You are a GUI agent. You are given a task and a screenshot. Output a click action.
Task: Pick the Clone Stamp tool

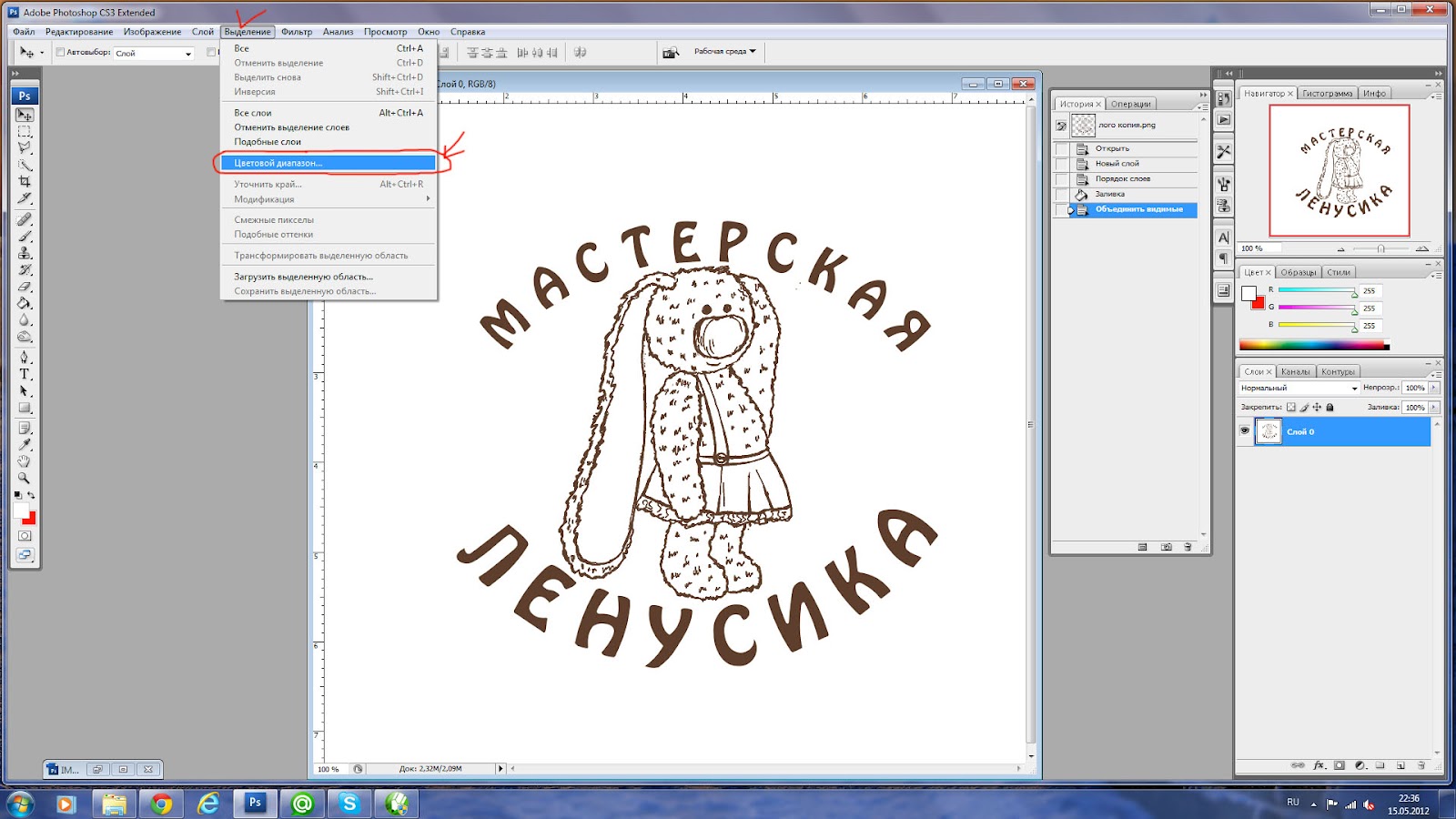(25, 253)
